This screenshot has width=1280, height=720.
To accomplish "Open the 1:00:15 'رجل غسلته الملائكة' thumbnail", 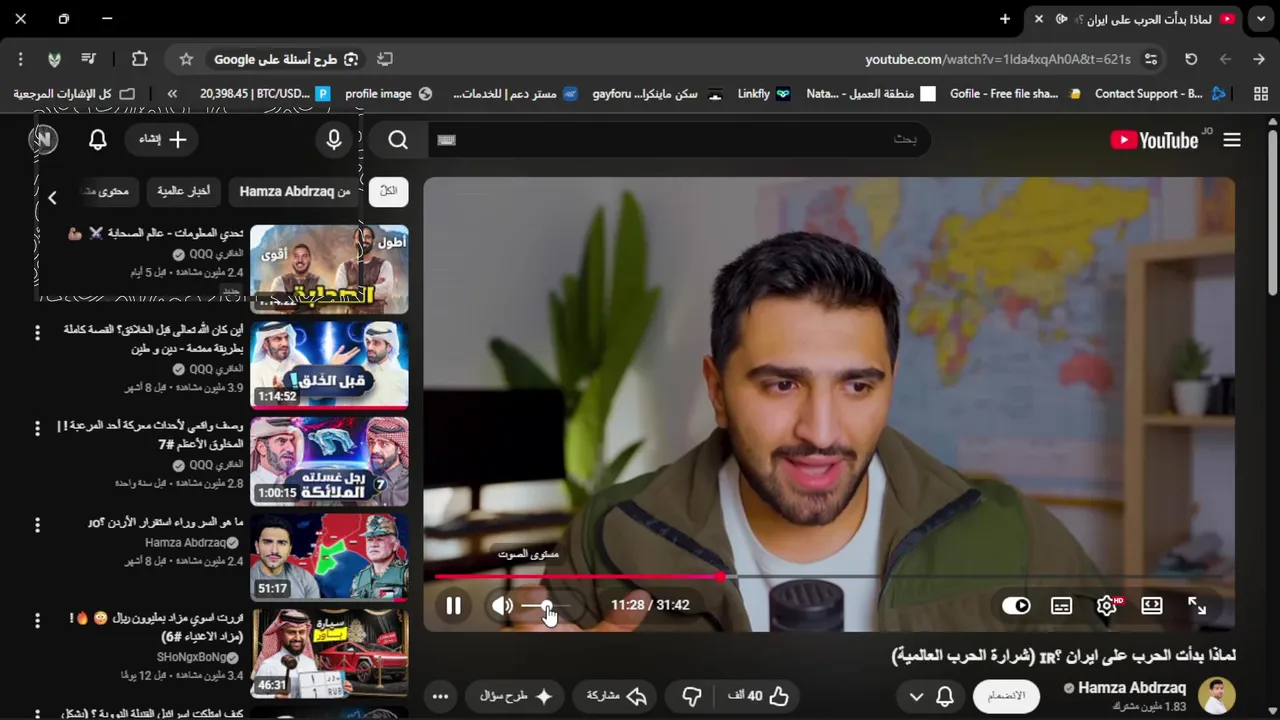I will 329,461.
